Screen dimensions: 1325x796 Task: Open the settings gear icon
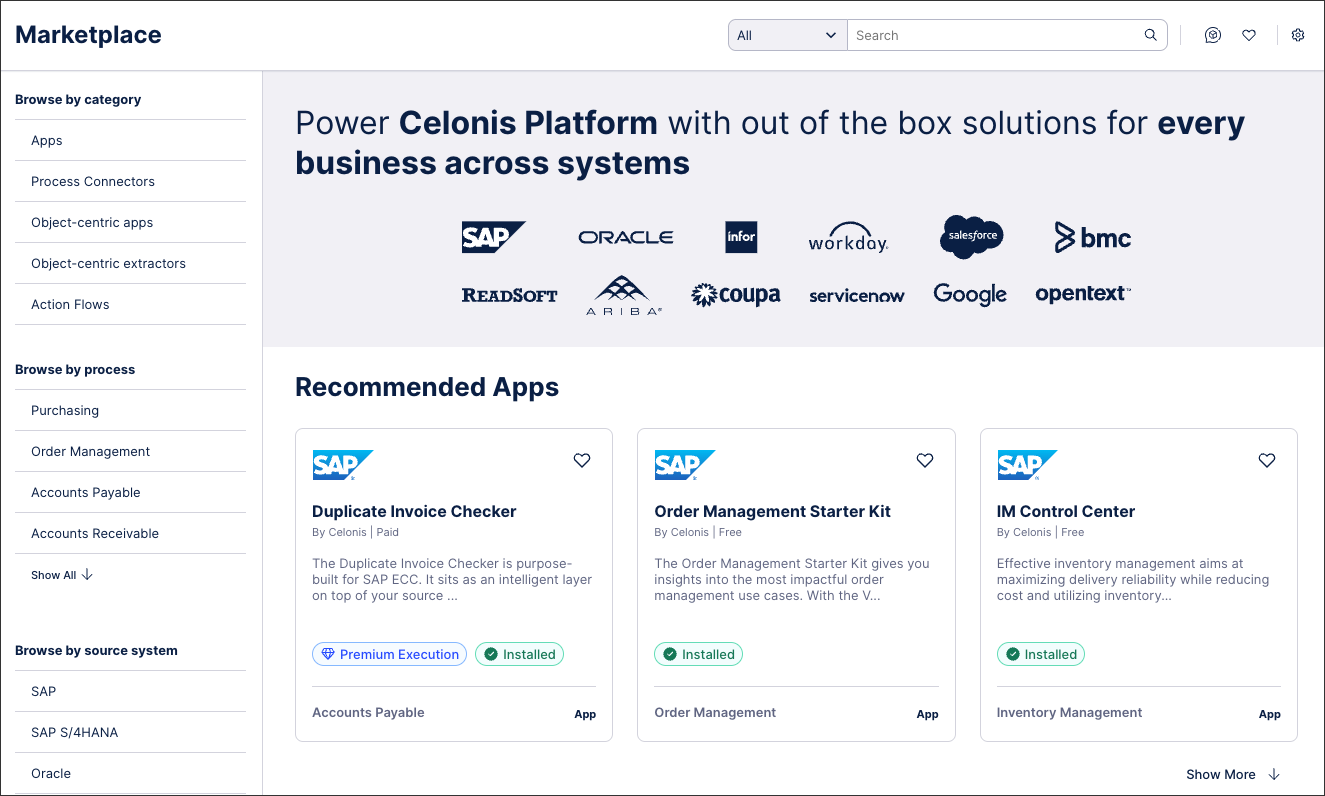(x=1298, y=35)
